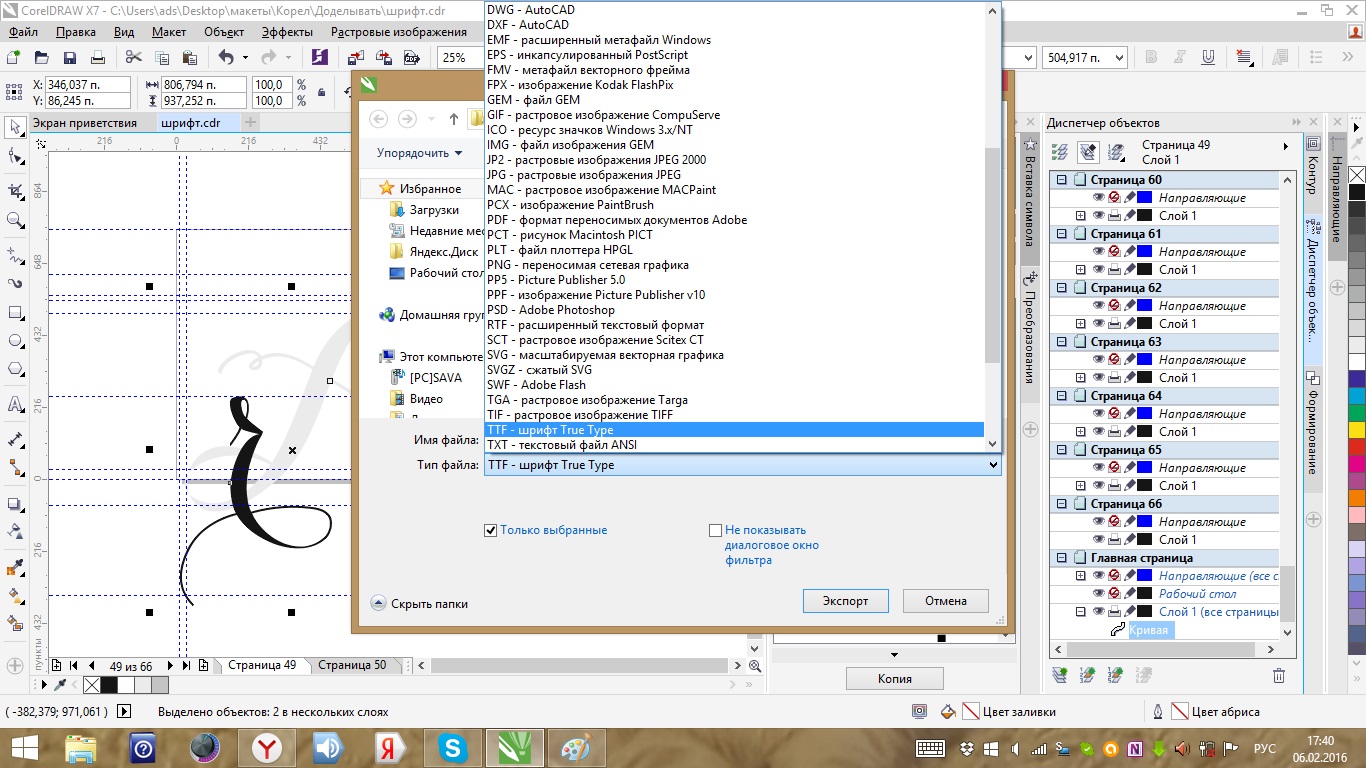Select the Zoom magnifier tool
The image size is (1366, 768).
15,220
